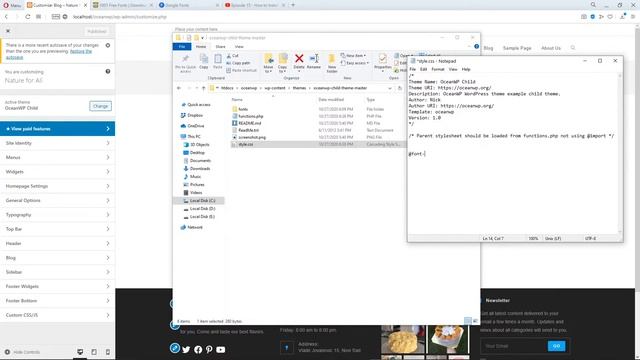The height and width of the screenshot is (360, 640).
Task: Reload page with browser refresh icon
Action: click(27, 17)
